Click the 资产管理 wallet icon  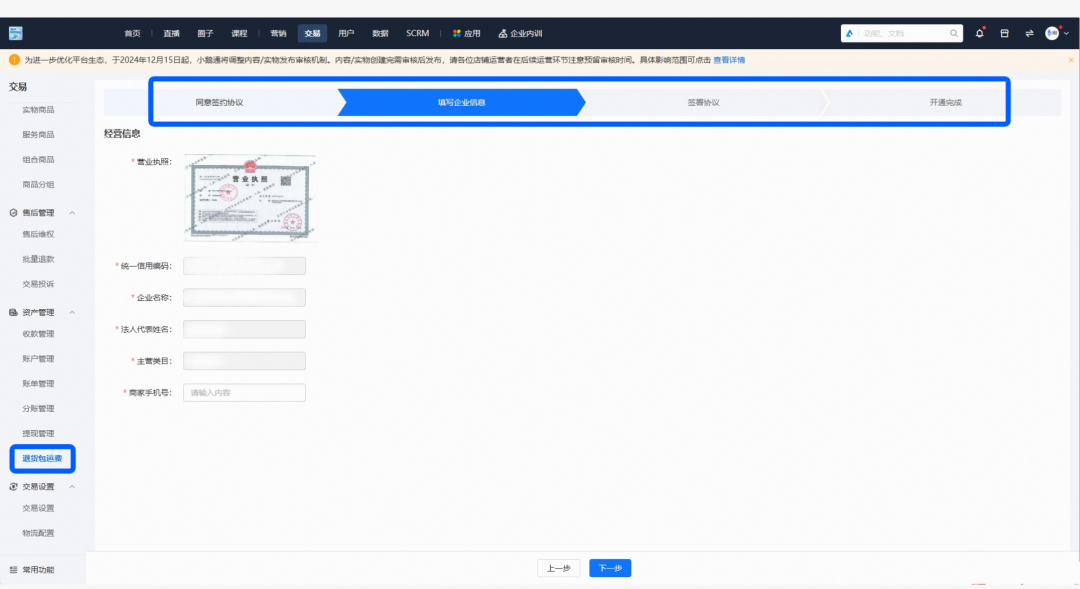pos(13,312)
